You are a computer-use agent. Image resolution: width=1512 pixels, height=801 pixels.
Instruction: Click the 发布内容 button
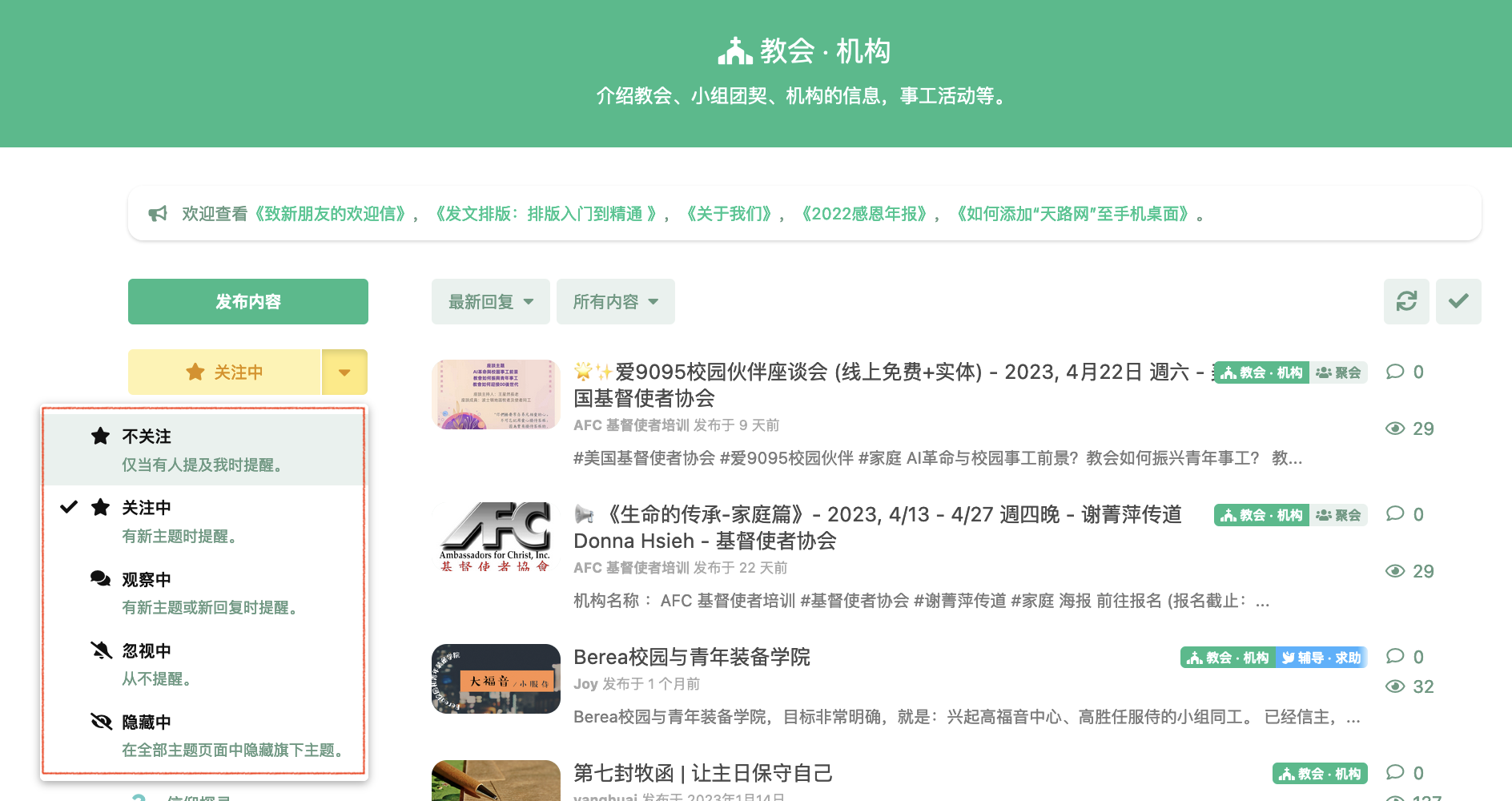pos(248,302)
